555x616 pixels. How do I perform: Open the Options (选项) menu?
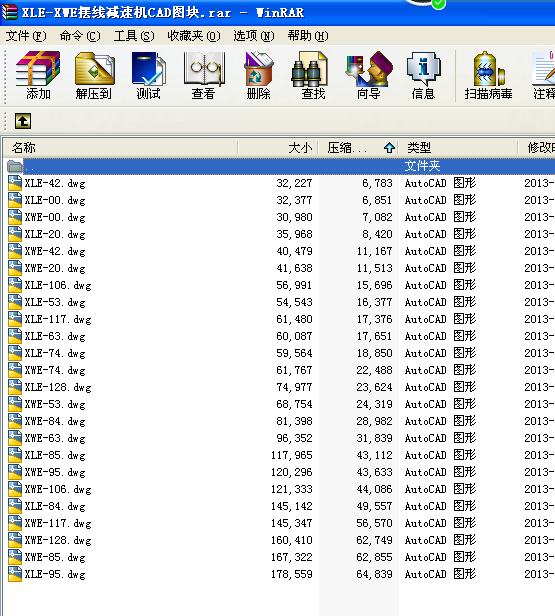tap(254, 36)
